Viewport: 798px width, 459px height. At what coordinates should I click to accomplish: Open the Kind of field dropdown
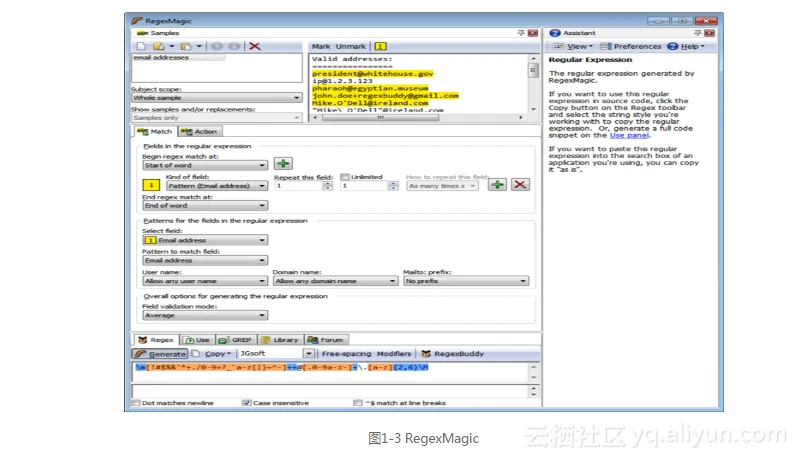(217, 186)
